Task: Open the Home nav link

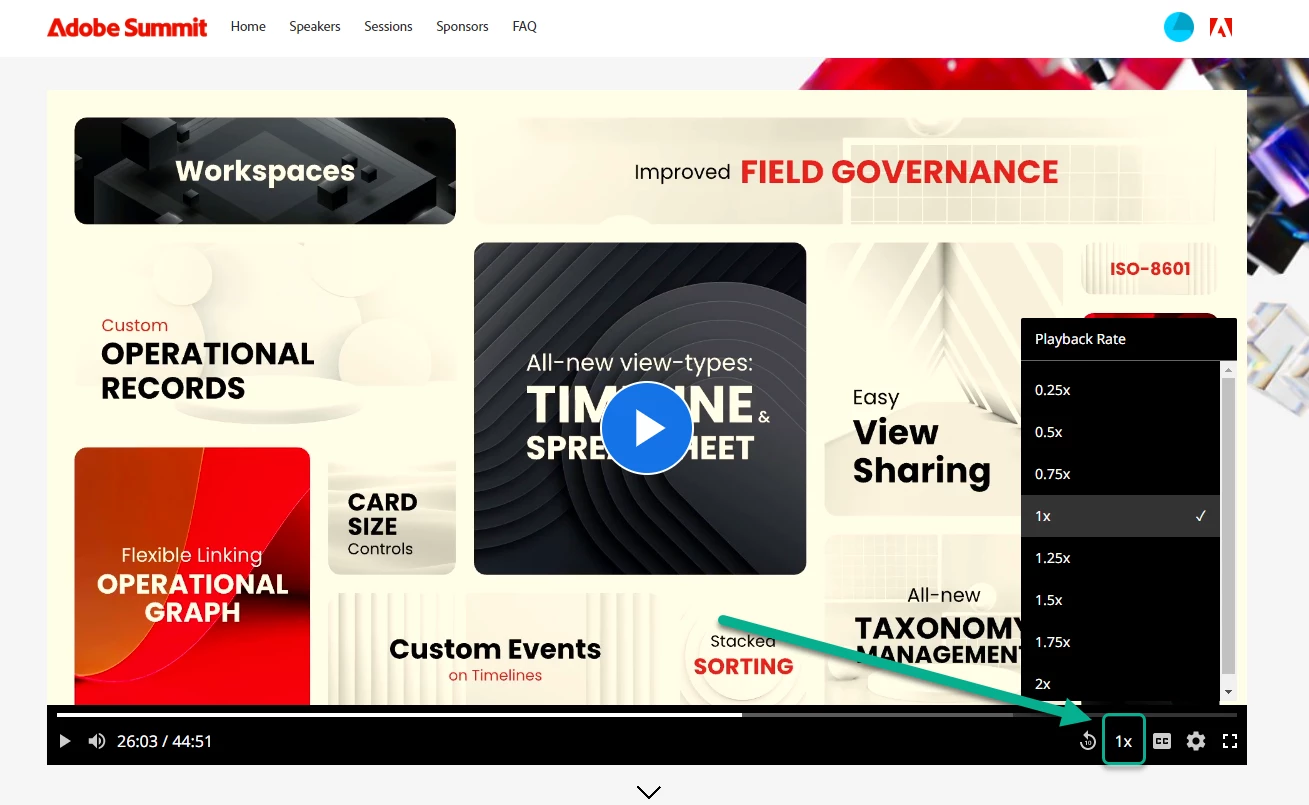Action: coord(248,27)
